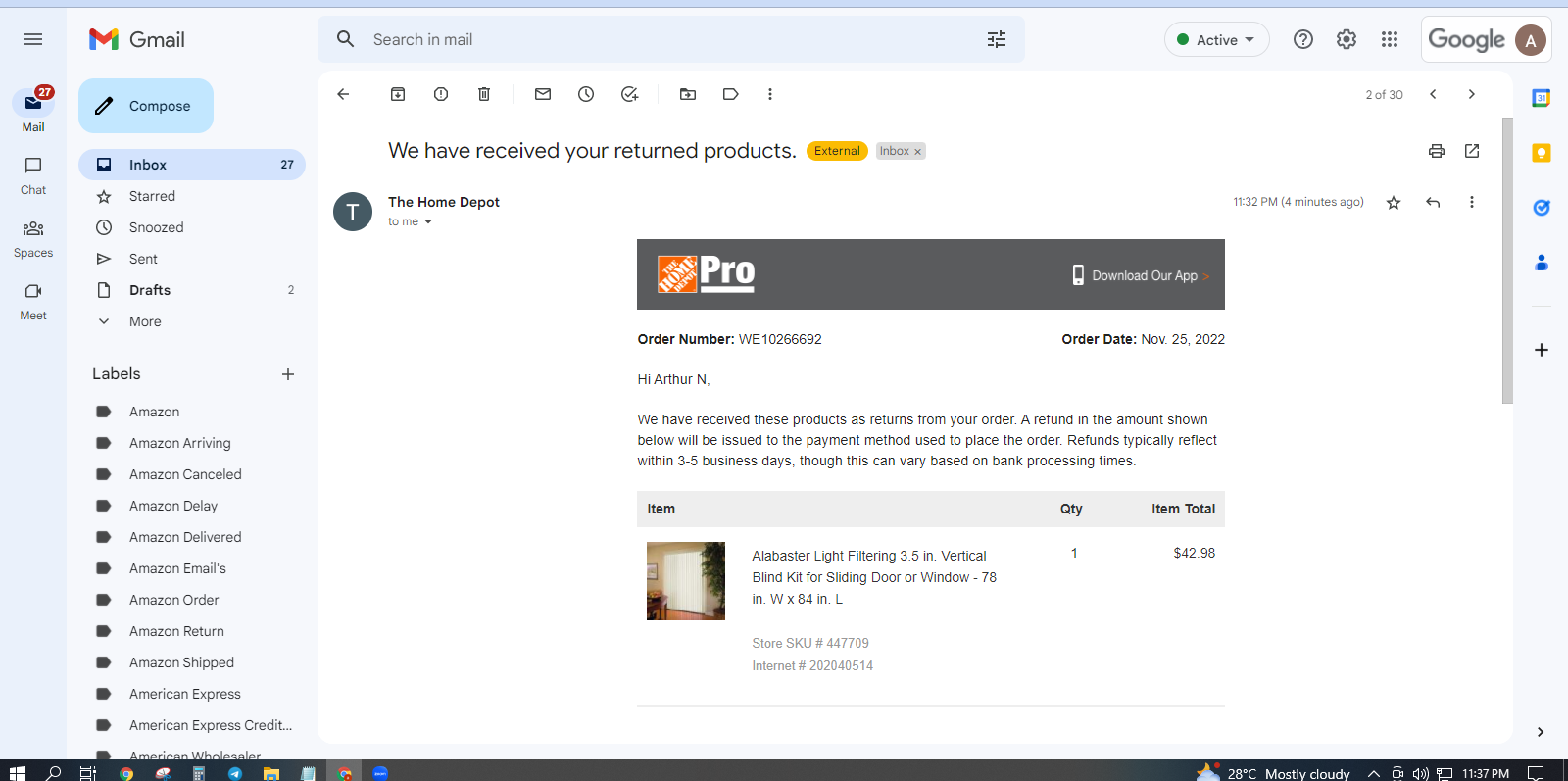Image resolution: width=1568 pixels, height=781 pixels.
Task: Open email in a new window
Action: (1472, 151)
